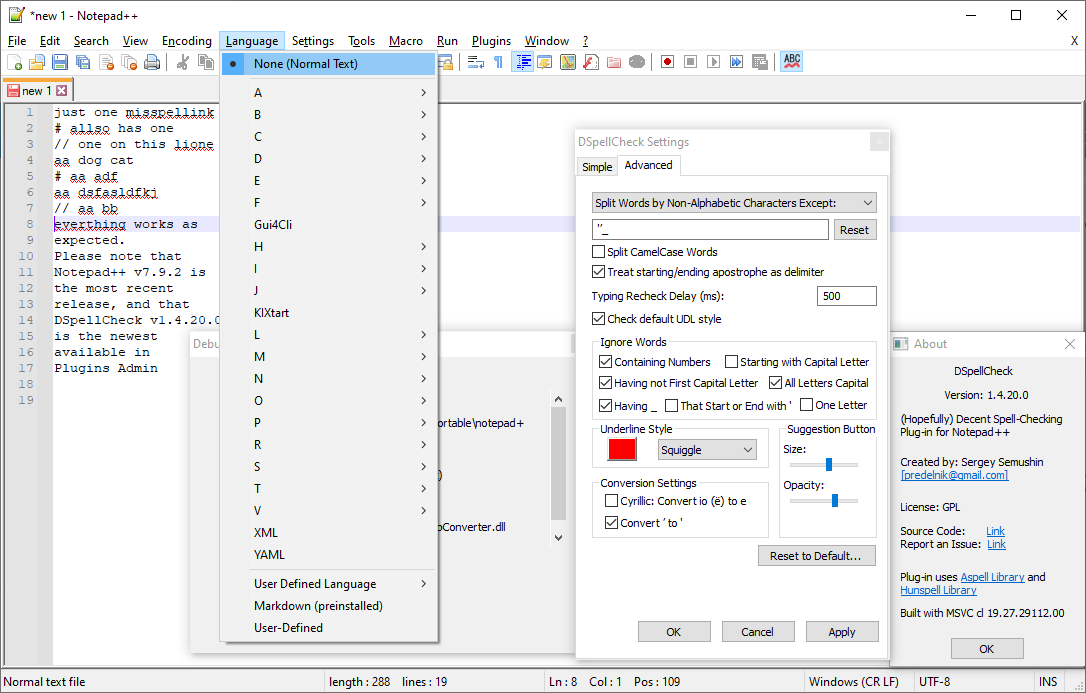The image size is (1086, 693).
Task: Start recording a macro with the red record icon
Action: click(x=667, y=61)
